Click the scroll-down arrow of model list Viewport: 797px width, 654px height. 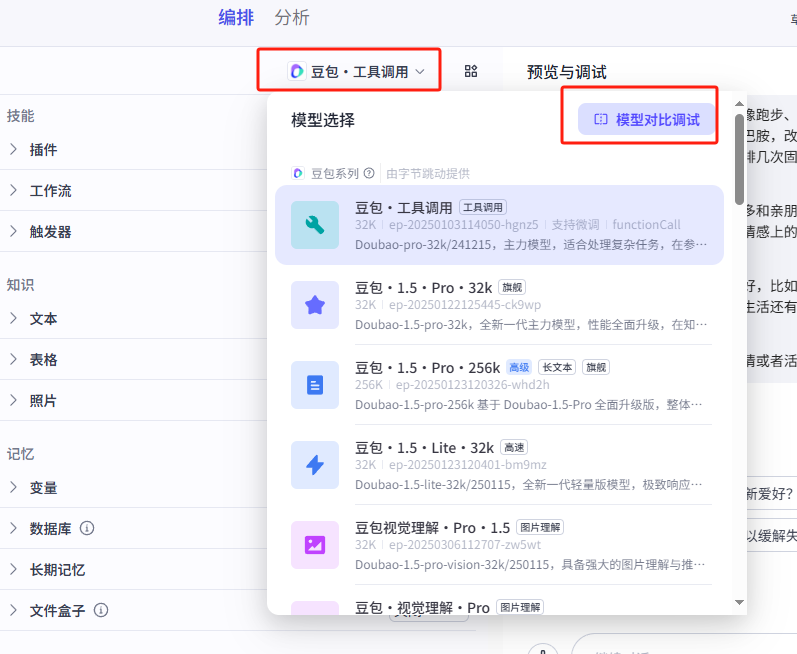point(740,602)
